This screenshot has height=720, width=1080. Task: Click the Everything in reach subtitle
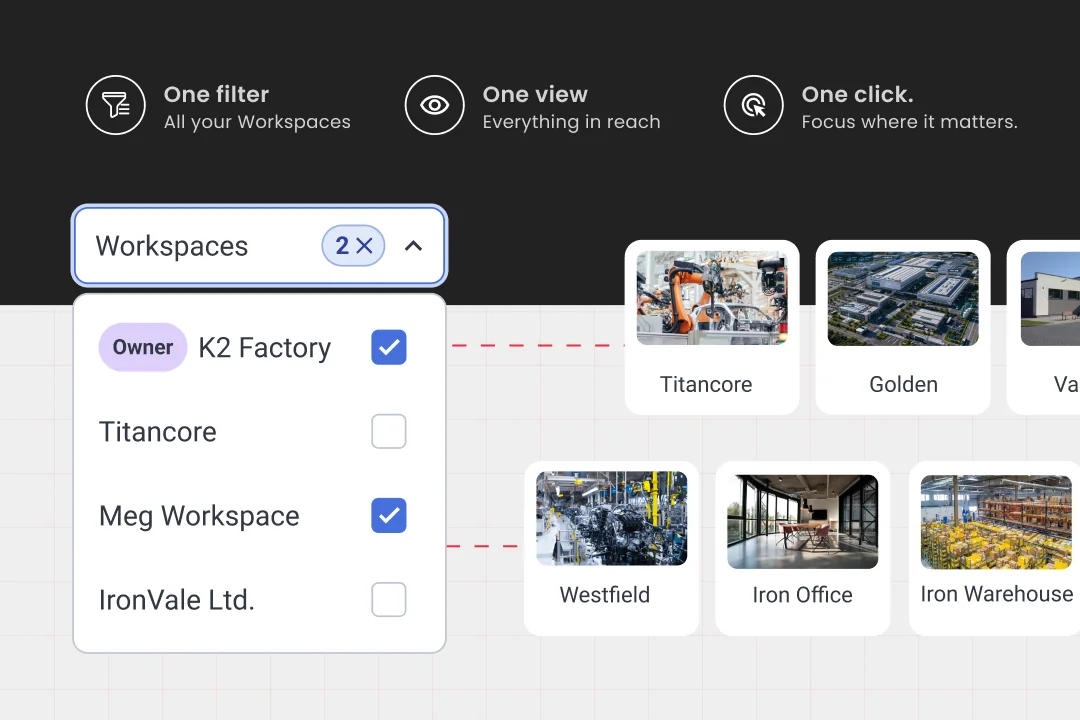[572, 122]
